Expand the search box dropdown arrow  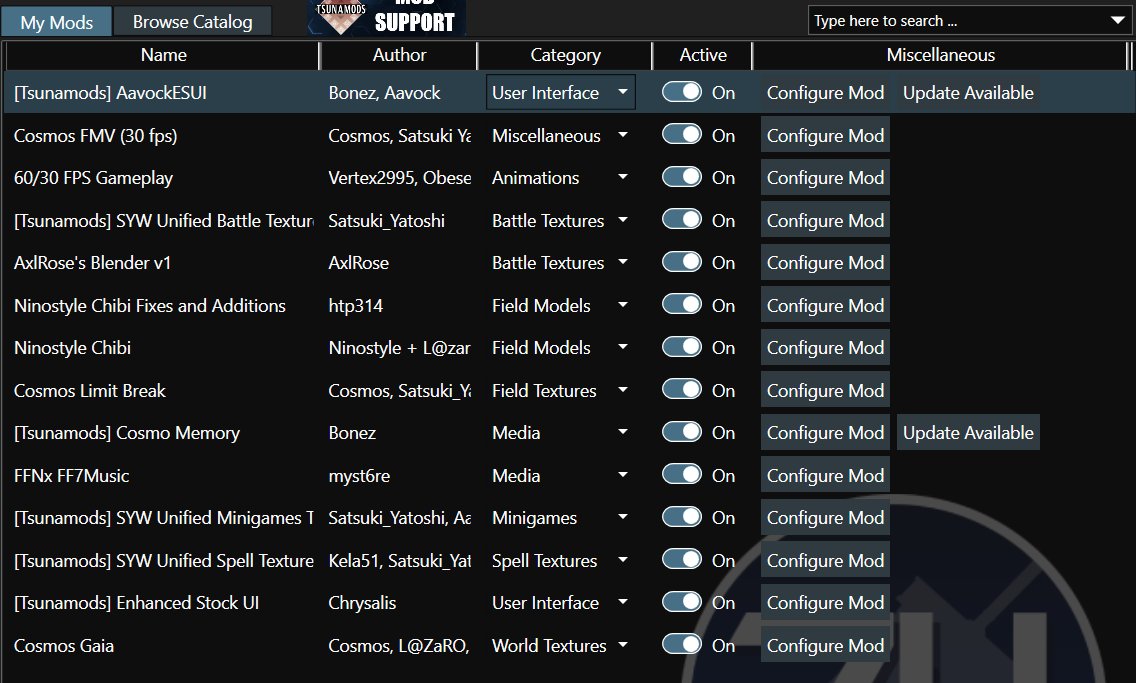[1117, 20]
